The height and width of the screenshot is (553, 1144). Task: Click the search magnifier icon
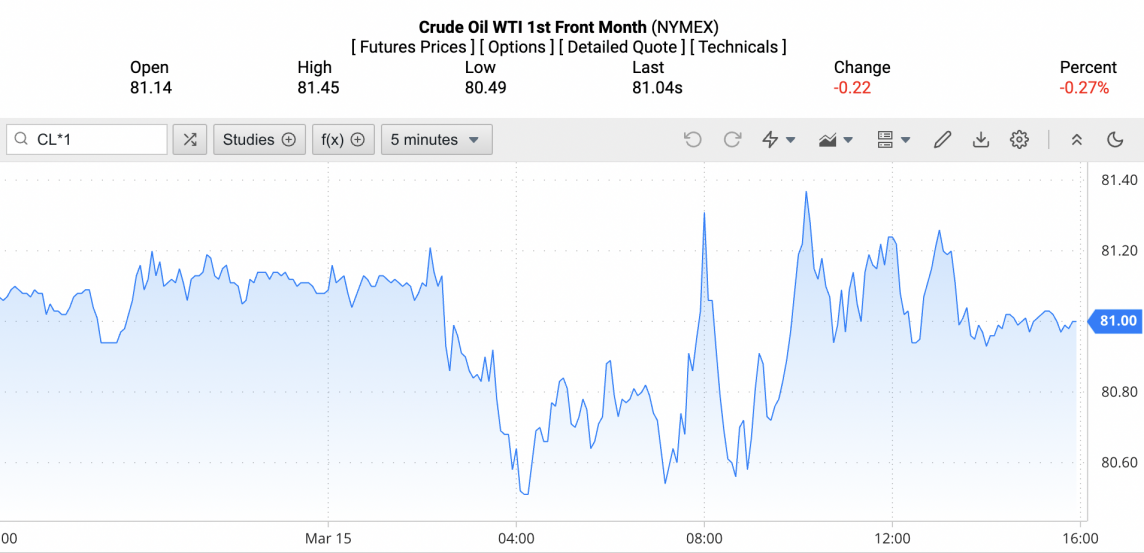tap(21, 140)
